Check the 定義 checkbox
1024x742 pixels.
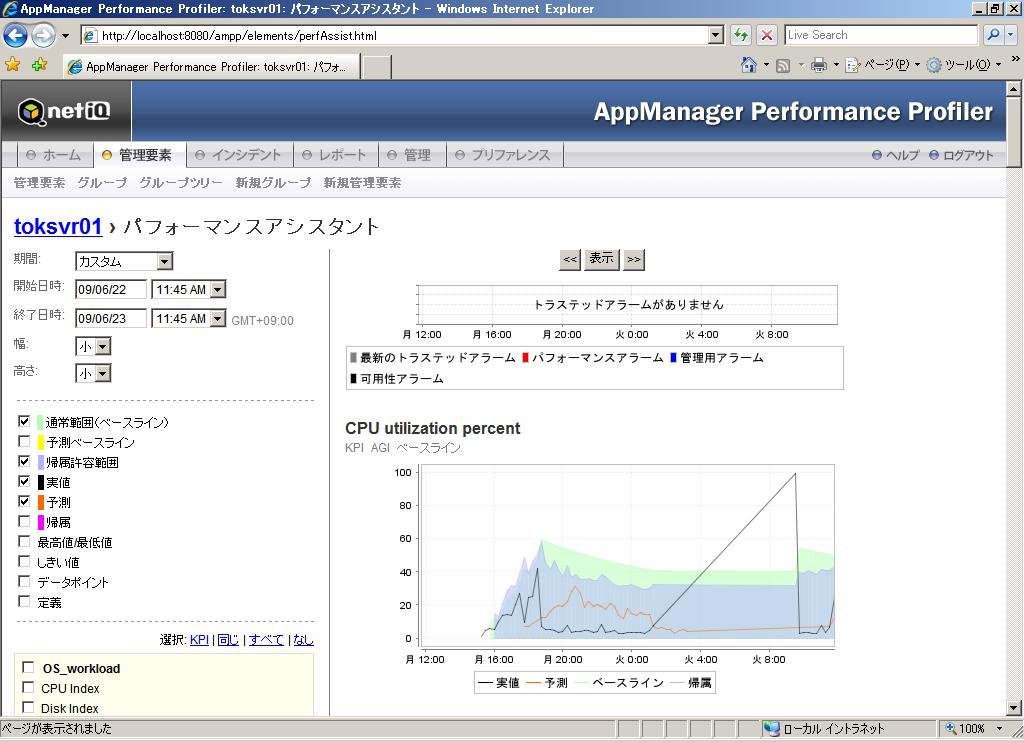[24, 601]
